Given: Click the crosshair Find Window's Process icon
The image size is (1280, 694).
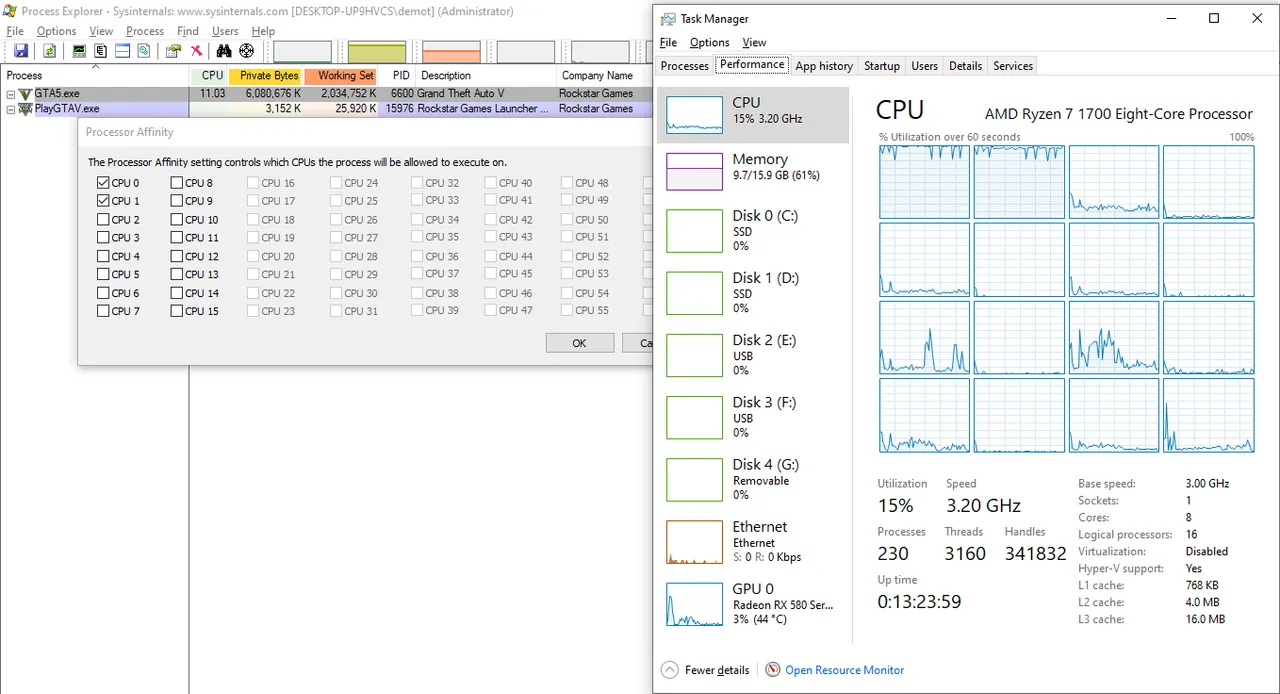Looking at the screenshot, I should (x=246, y=51).
